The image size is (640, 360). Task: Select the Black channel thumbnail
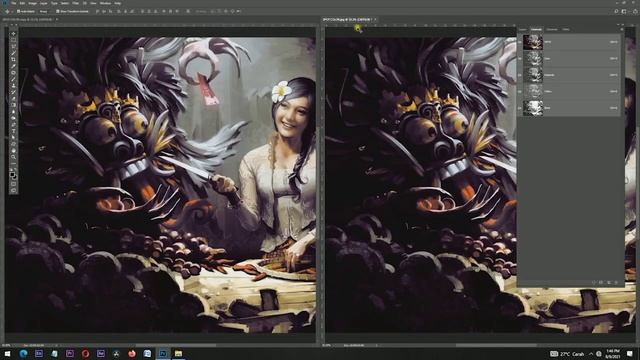(x=533, y=108)
